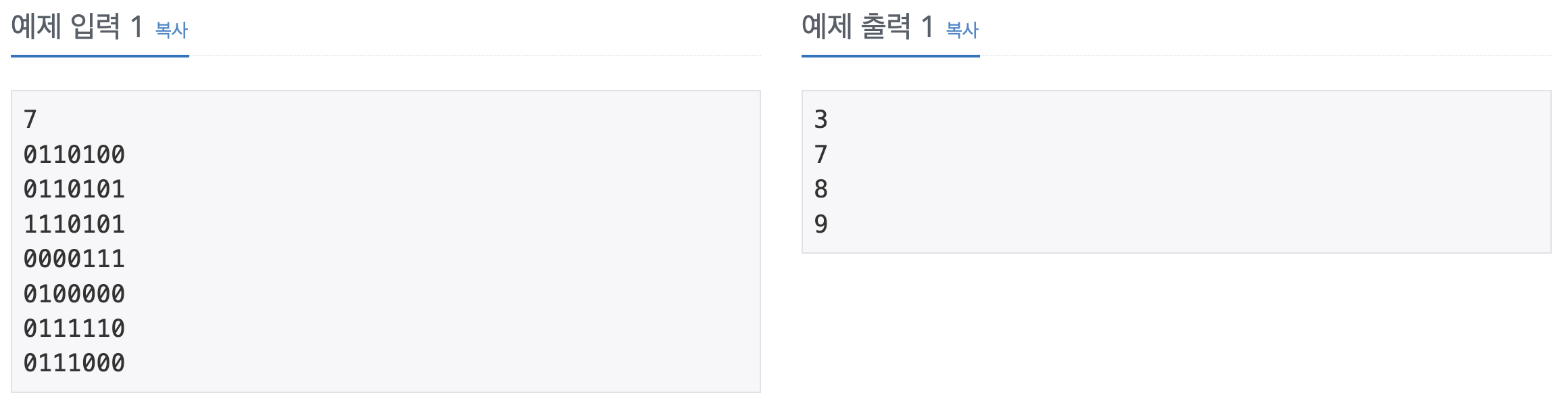Click the line 0000111 in example input
Image resolution: width=1568 pixels, height=418 pixels.
[x=74, y=259]
